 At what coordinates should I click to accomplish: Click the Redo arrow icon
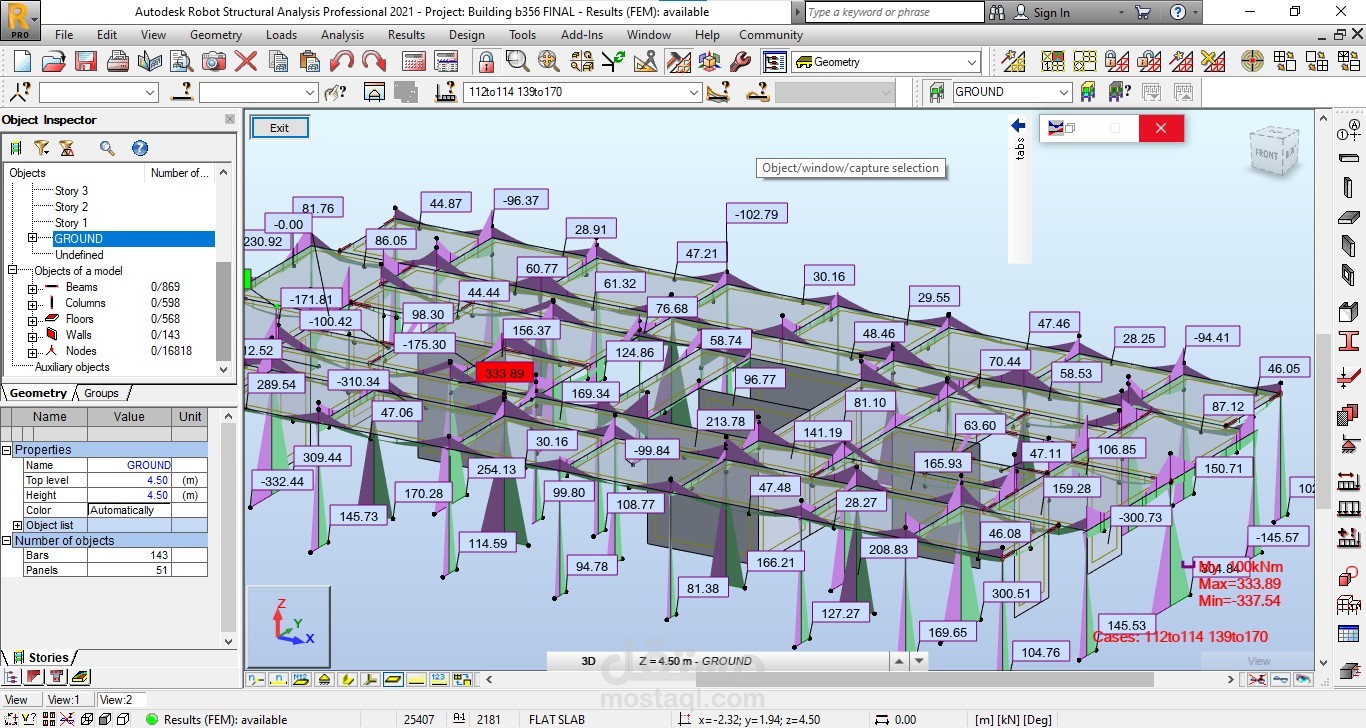click(x=374, y=61)
